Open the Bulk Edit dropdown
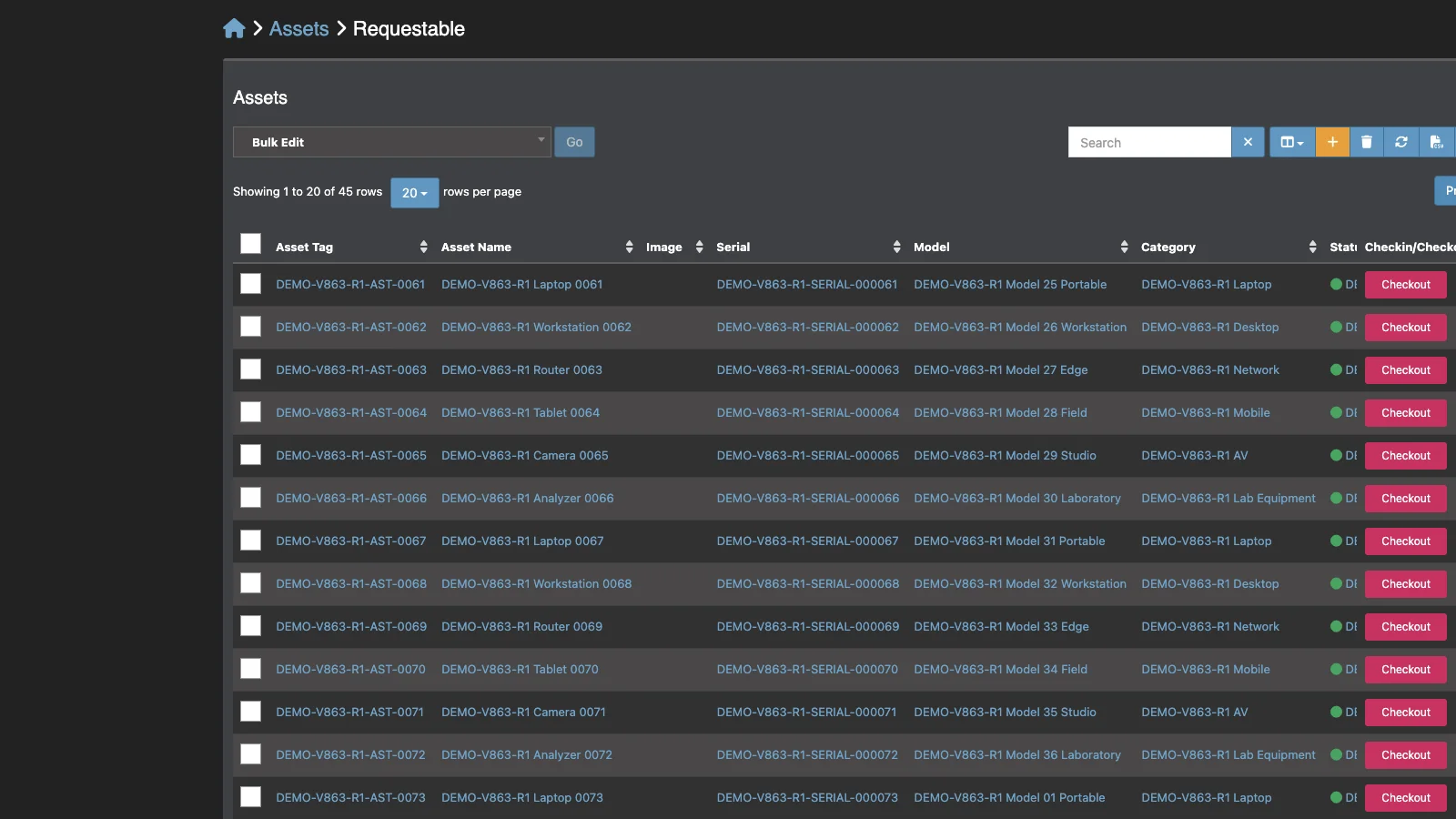Viewport: 1456px width, 819px height. pos(392,142)
